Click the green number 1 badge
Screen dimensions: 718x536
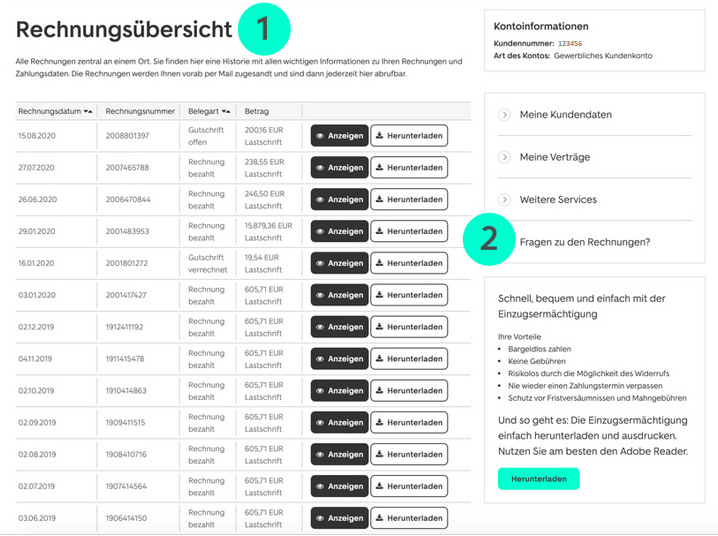pyautogui.click(x=264, y=30)
